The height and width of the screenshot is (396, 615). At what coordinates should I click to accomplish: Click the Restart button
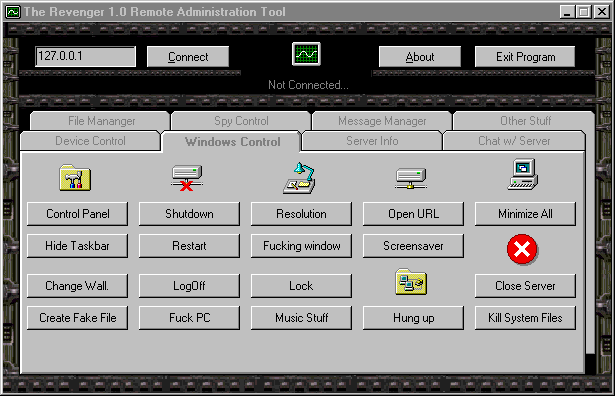coord(189,246)
